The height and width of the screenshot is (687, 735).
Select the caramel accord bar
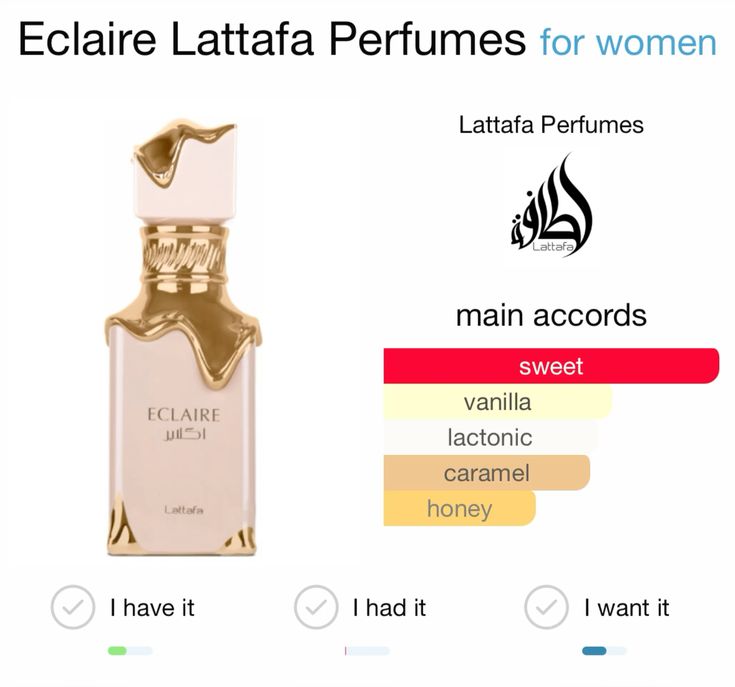pyautogui.click(x=487, y=473)
